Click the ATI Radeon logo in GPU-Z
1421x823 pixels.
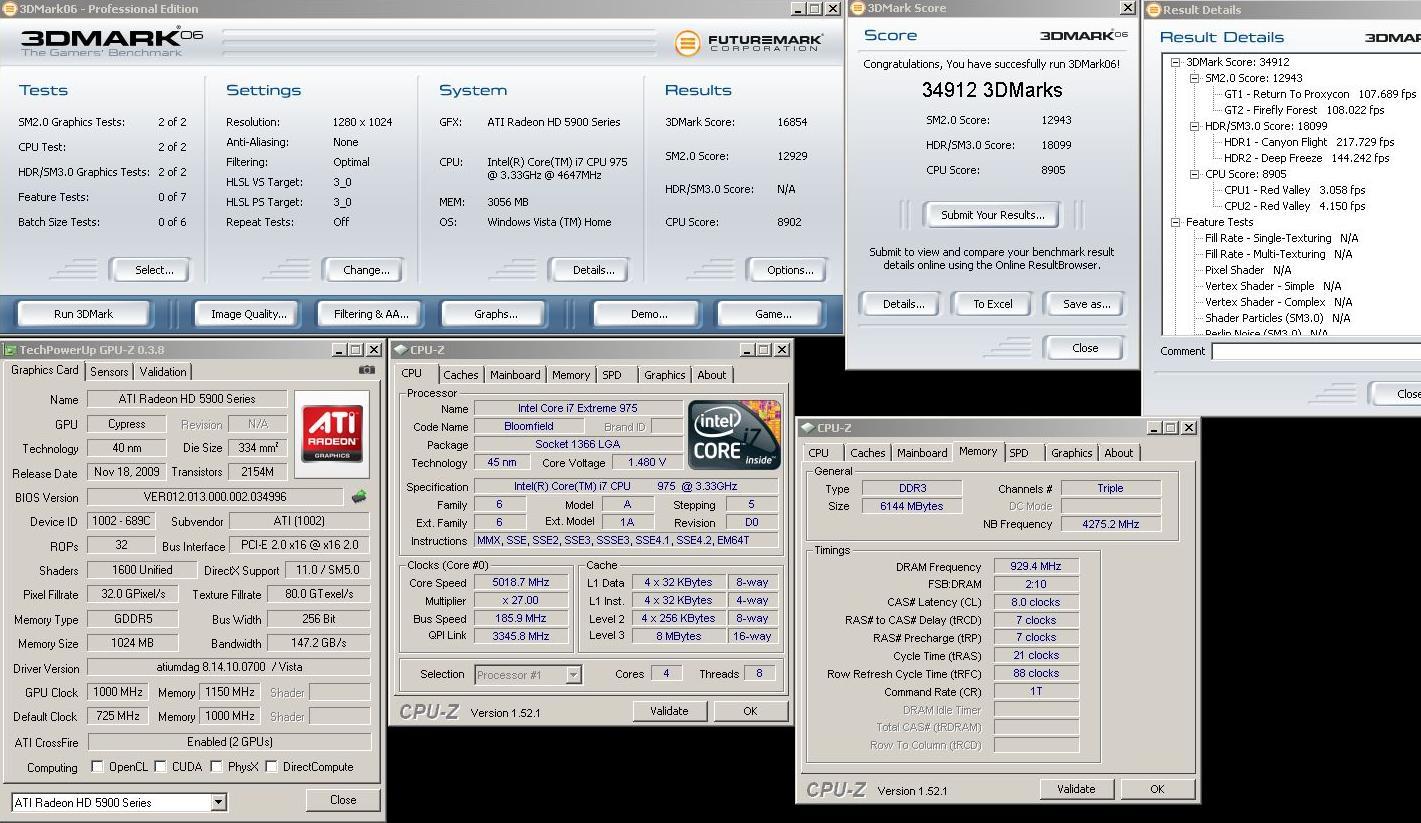click(333, 432)
